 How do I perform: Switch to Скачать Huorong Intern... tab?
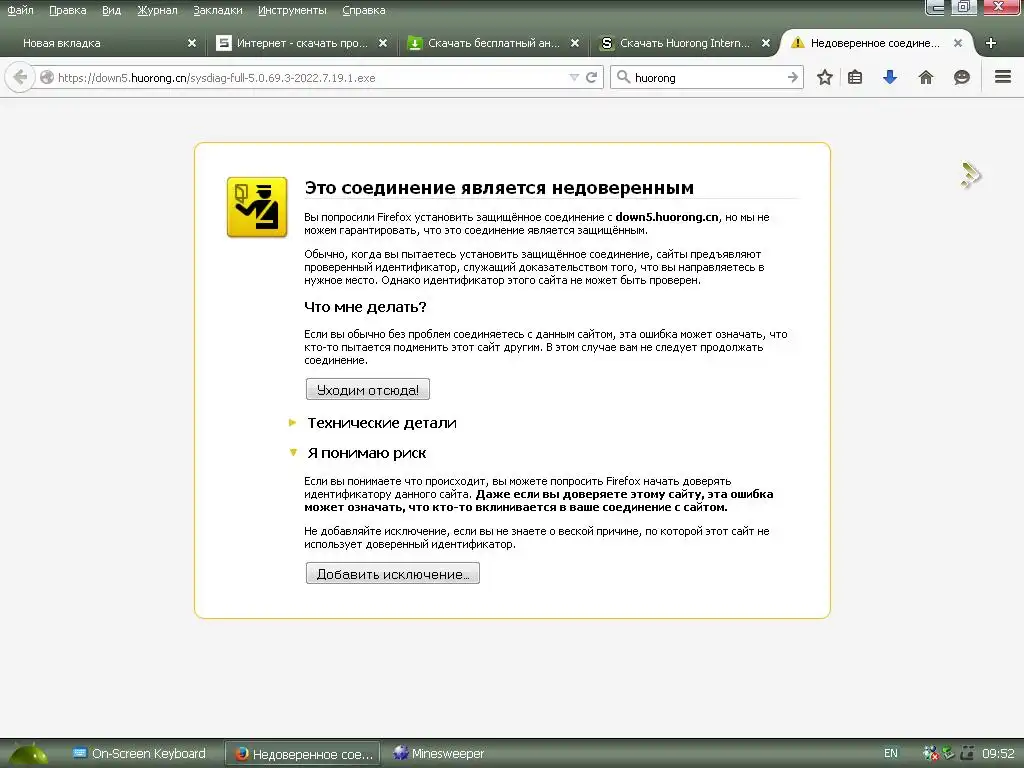click(684, 43)
